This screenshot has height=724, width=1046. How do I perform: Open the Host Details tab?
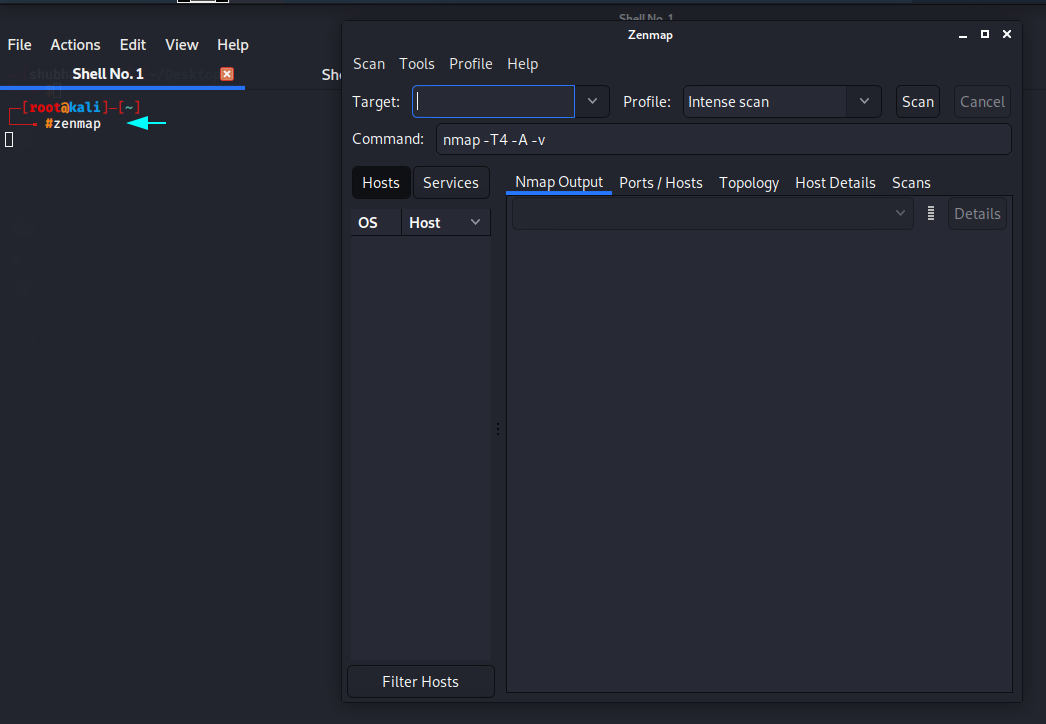tap(835, 182)
